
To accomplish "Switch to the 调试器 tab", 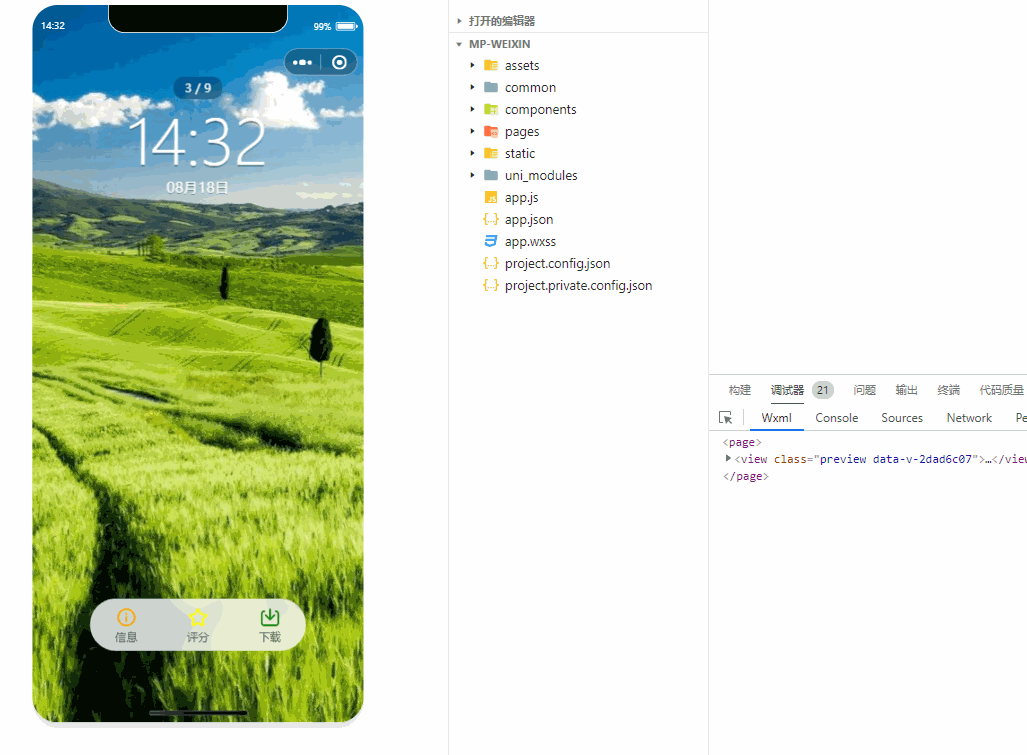I will 787,390.
